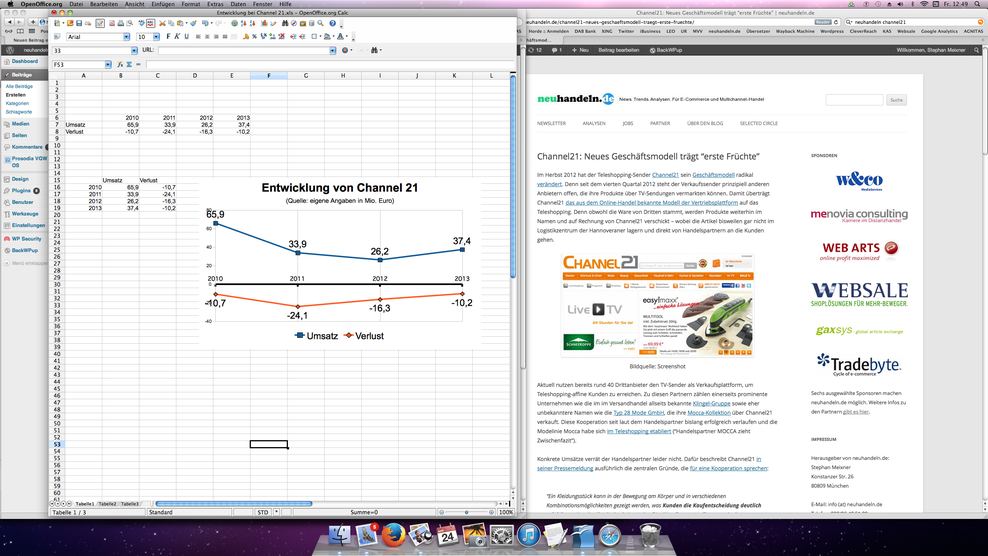
Task: Click the Open file icon in Calc toolbar
Action: tap(70, 23)
